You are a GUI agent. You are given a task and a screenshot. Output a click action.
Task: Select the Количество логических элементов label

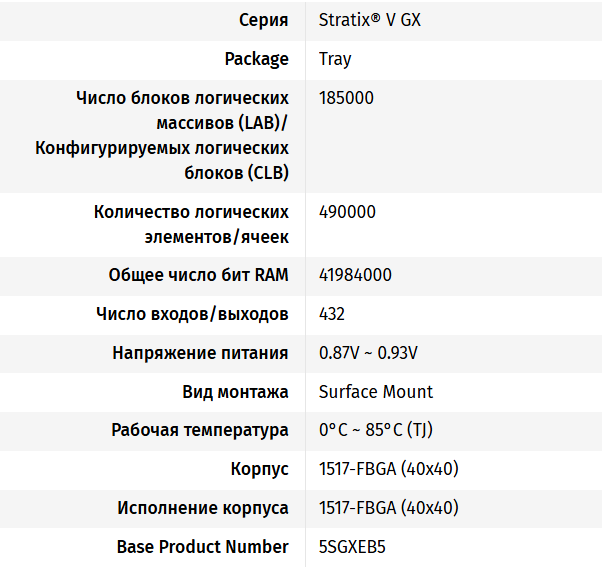(x=191, y=224)
